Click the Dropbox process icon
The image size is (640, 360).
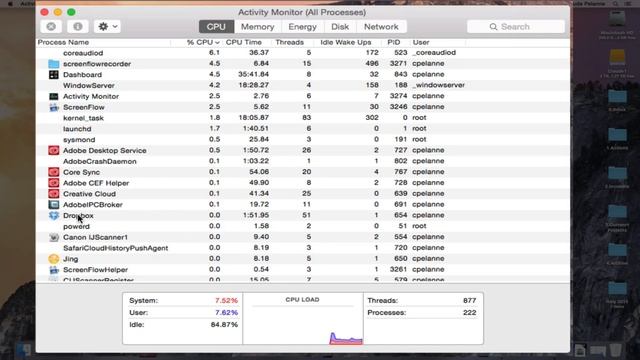click(53, 215)
